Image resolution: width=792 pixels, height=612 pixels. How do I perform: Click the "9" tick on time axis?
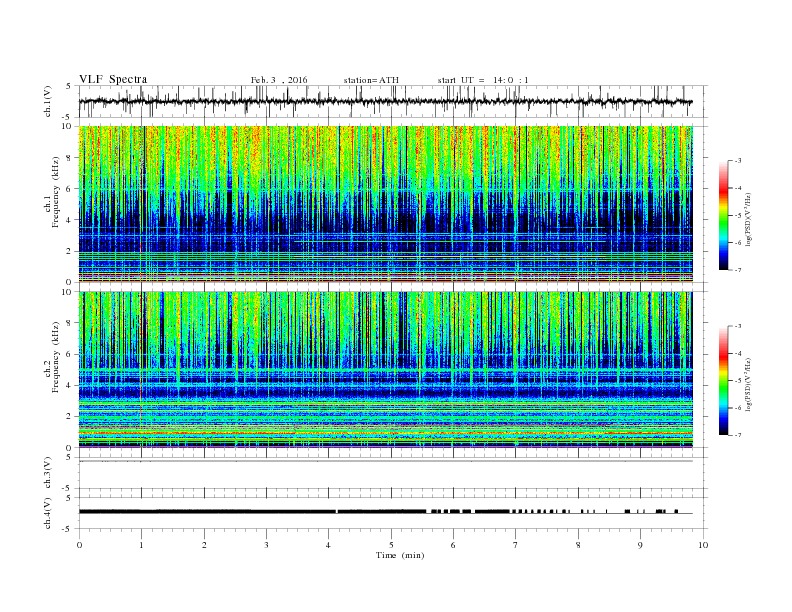[640, 545]
